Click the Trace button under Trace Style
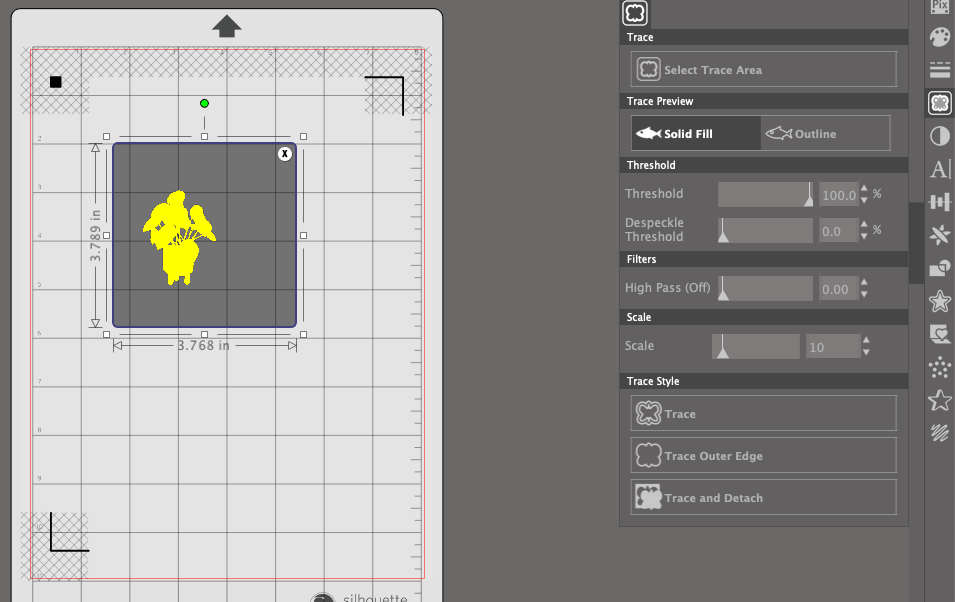955x602 pixels. coord(764,414)
